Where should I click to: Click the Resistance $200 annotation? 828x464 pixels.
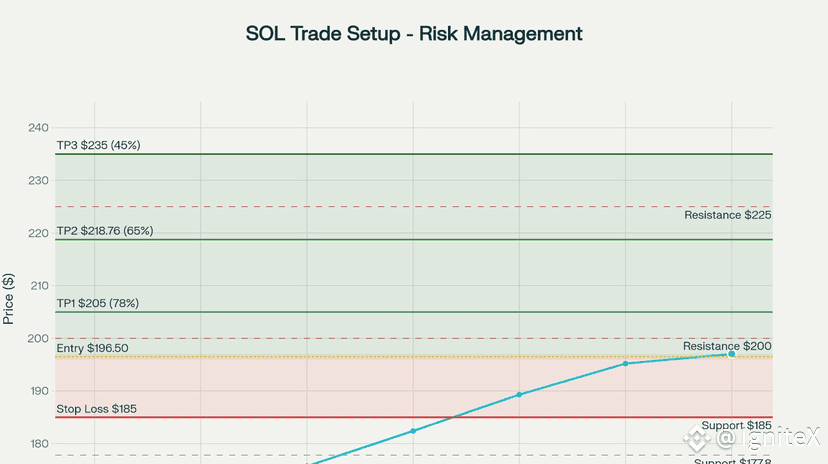coord(727,346)
